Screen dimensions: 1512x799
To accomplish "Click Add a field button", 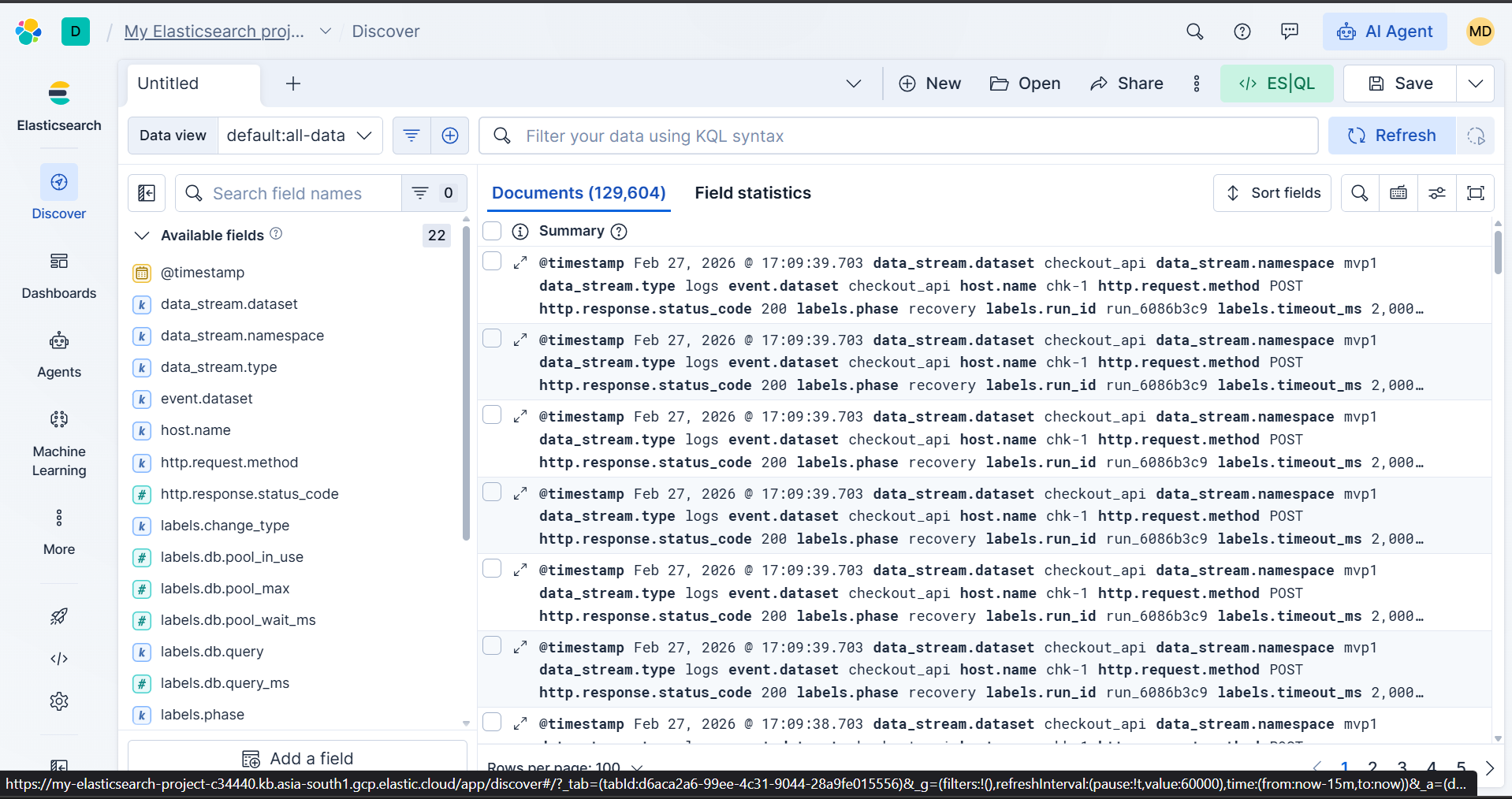I will click(x=297, y=758).
